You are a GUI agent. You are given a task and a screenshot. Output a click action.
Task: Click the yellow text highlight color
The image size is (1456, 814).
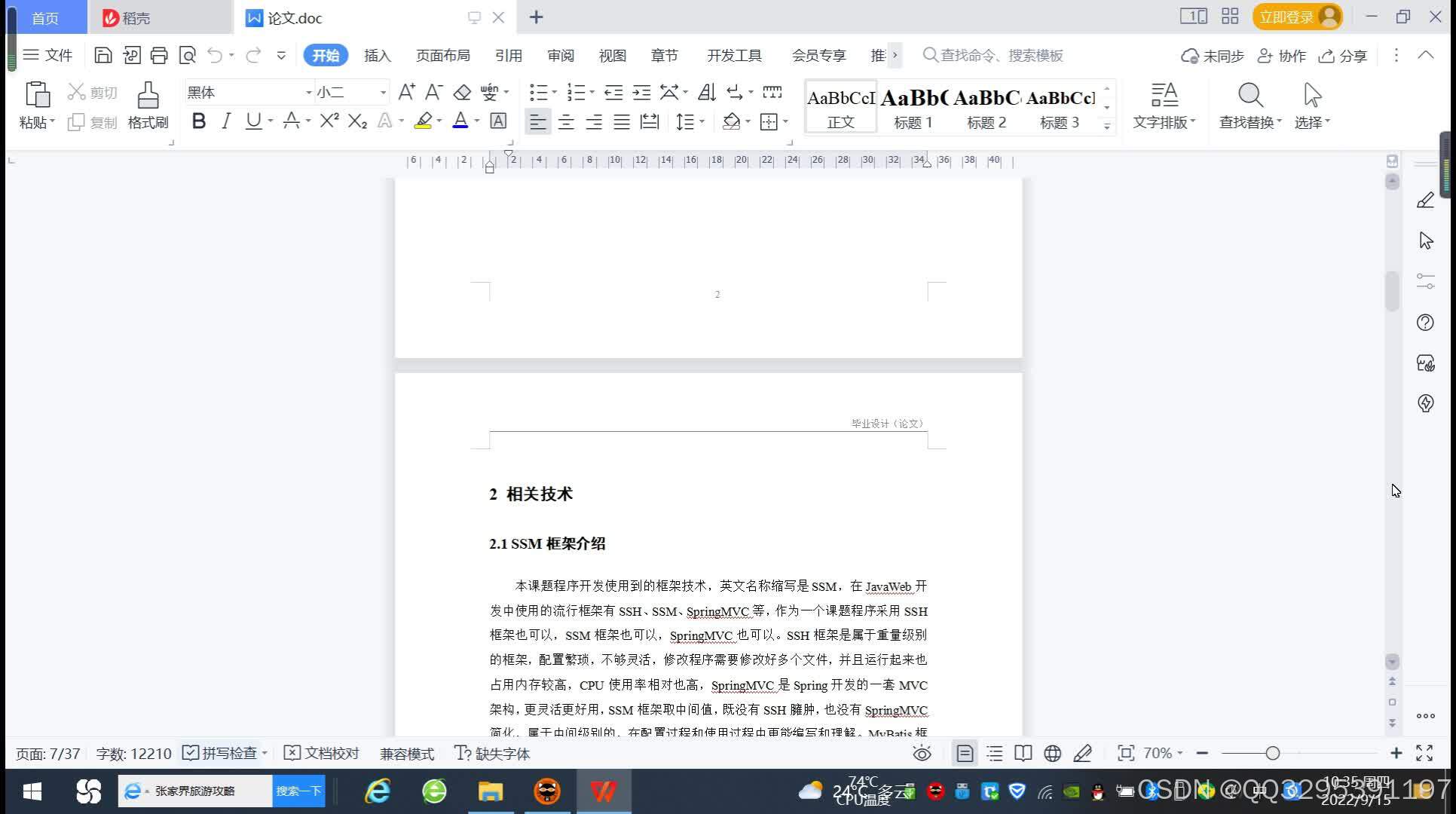[x=423, y=121]
